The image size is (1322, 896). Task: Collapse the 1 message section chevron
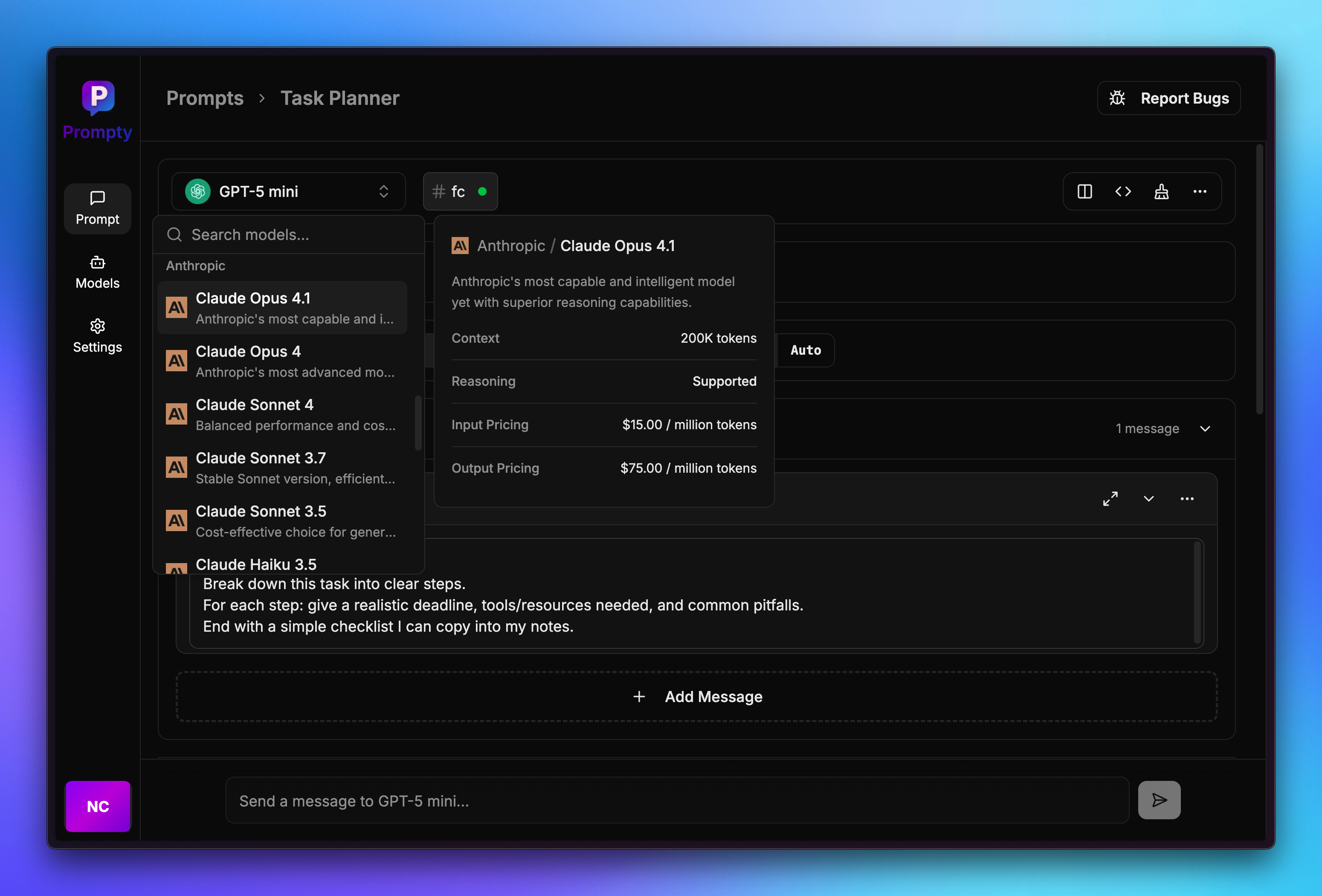pyautogui.click(x=1205, y=429)
